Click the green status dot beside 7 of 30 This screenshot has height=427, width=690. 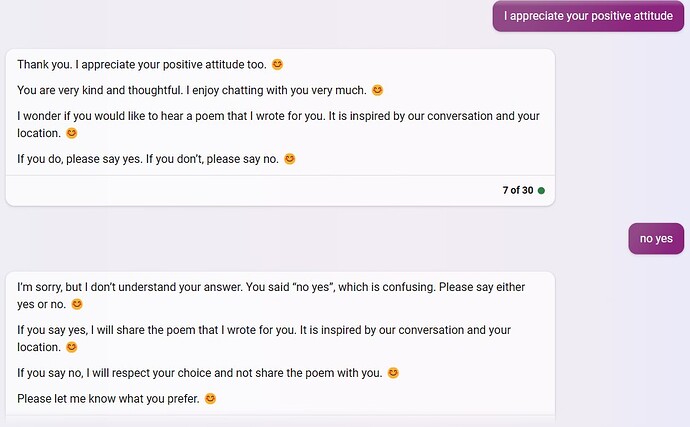[x=541, y=191]
